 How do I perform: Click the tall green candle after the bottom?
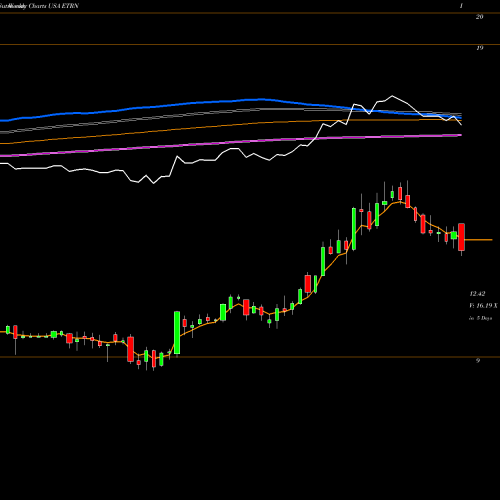(177, 333)
